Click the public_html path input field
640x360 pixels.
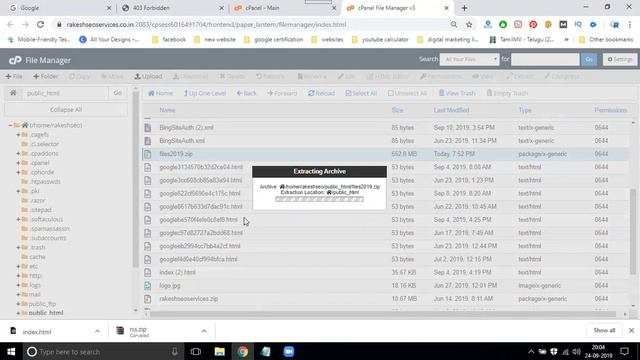(65, 93)
